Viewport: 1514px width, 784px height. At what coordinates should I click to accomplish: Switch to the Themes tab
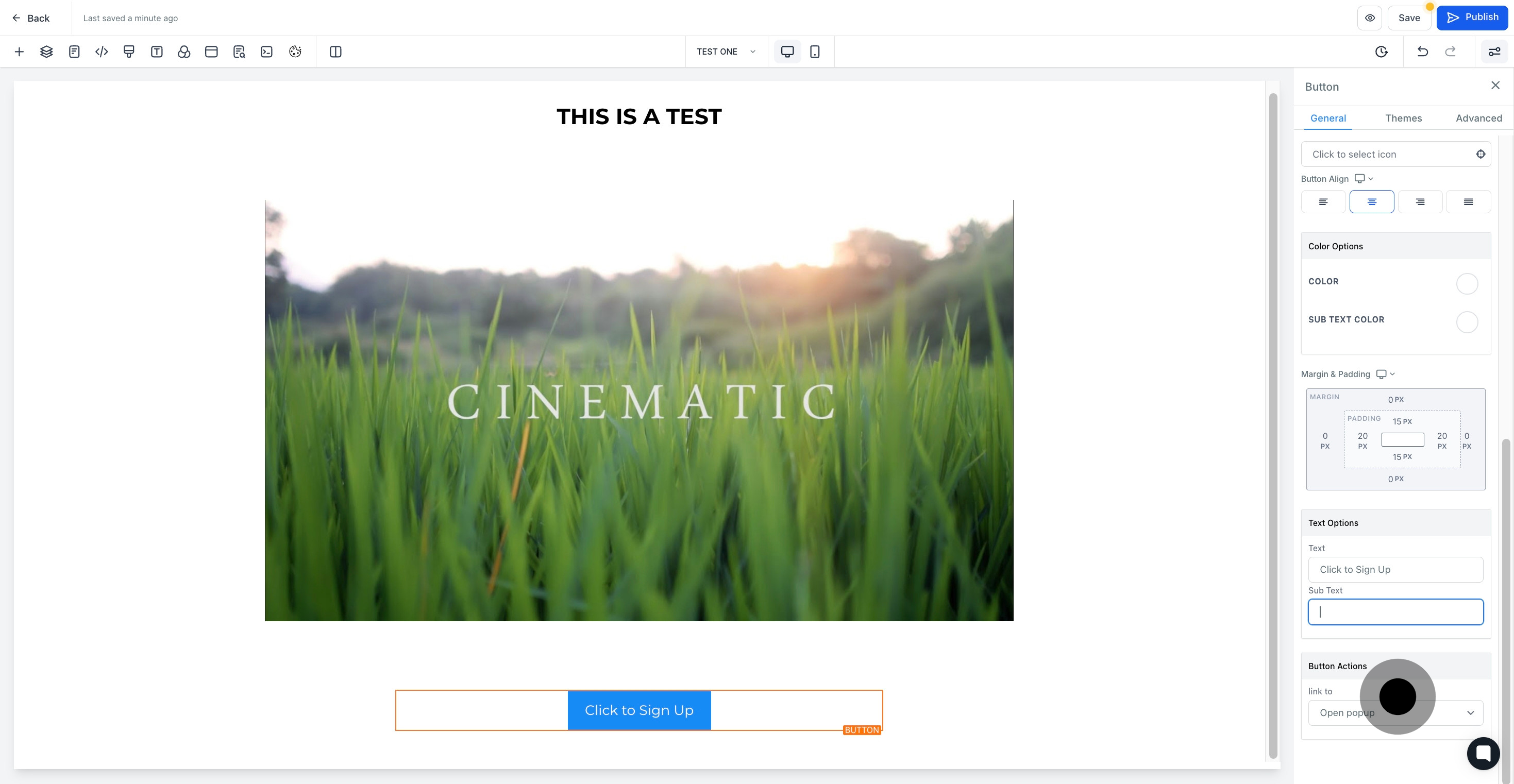point(1403,118)
